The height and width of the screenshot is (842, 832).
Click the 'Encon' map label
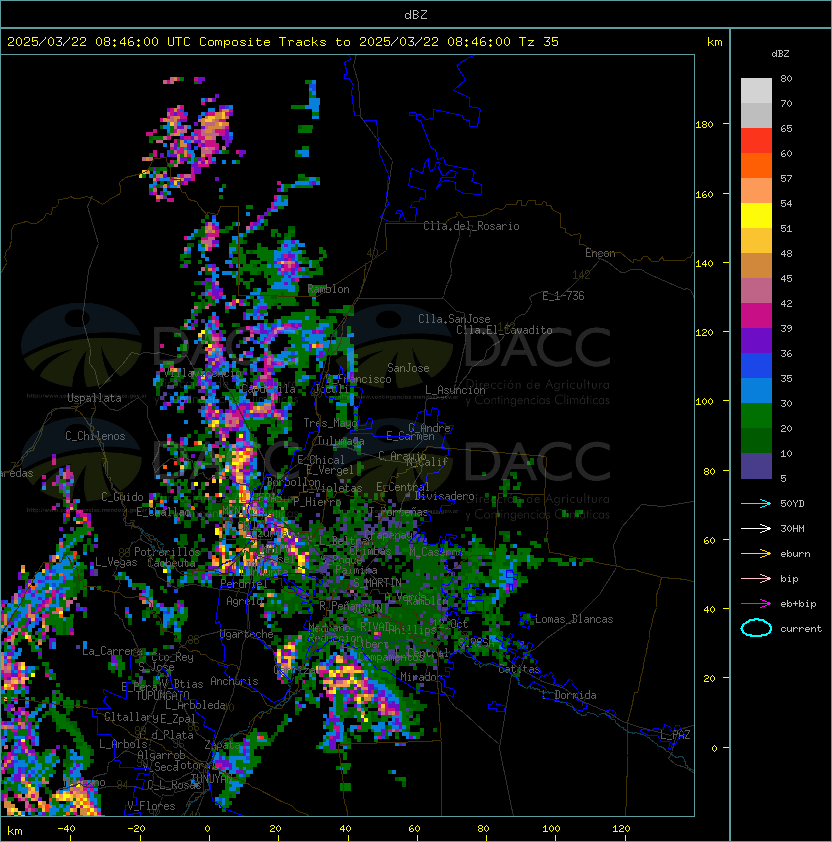tap(600, 253)
